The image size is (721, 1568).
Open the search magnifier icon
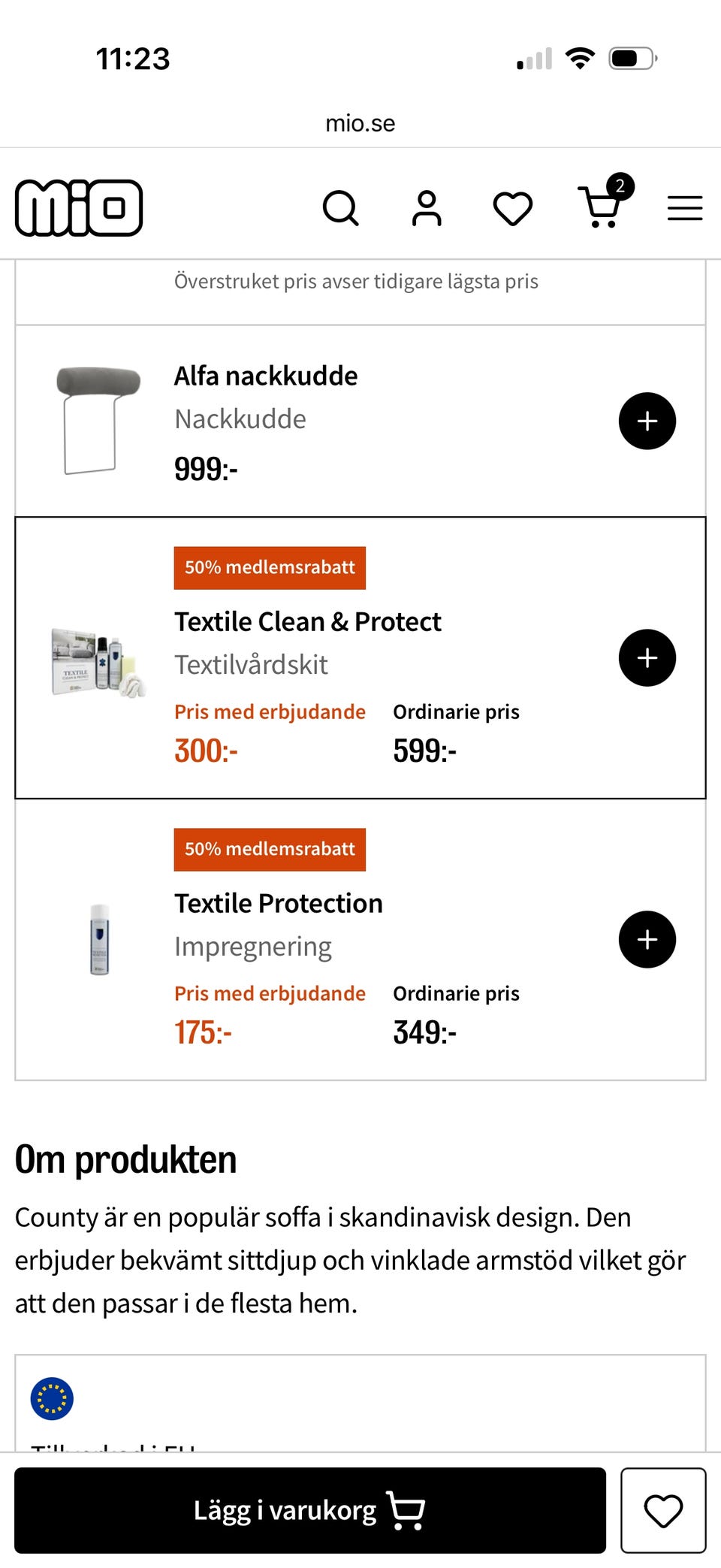coord(340,208)
